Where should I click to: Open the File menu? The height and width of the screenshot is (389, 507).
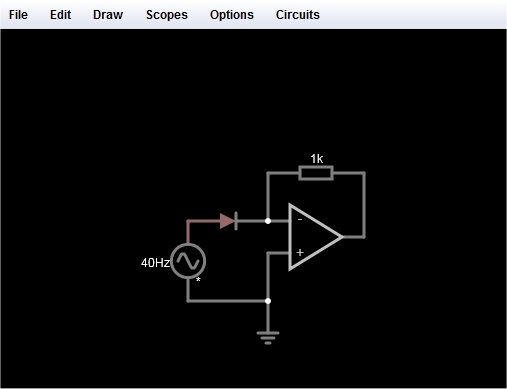pos(18,15)
